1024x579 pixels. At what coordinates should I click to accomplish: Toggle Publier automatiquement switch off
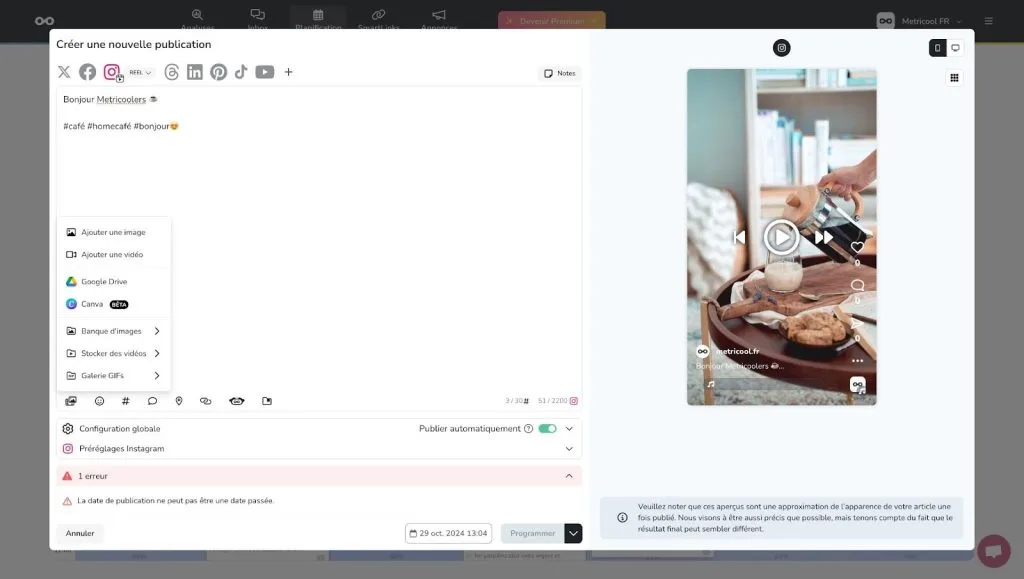tap(547, 429)
